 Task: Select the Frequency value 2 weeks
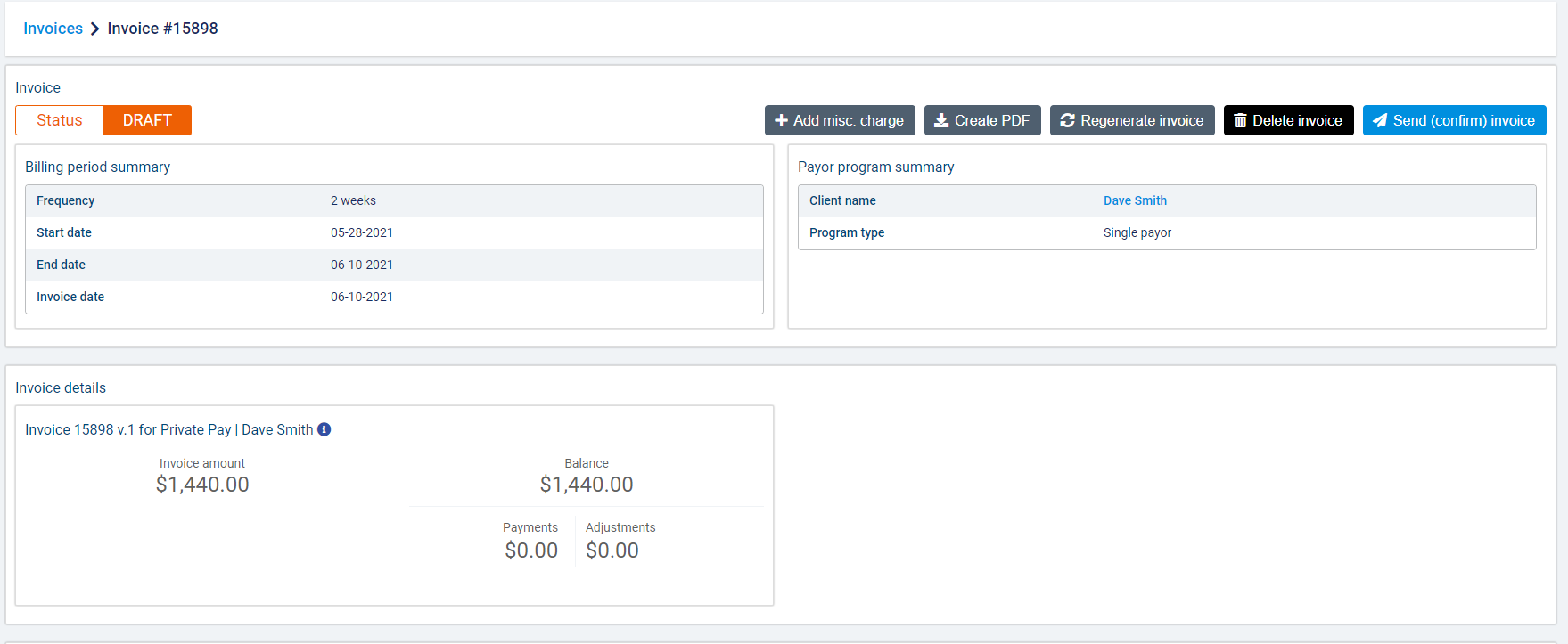353,200
